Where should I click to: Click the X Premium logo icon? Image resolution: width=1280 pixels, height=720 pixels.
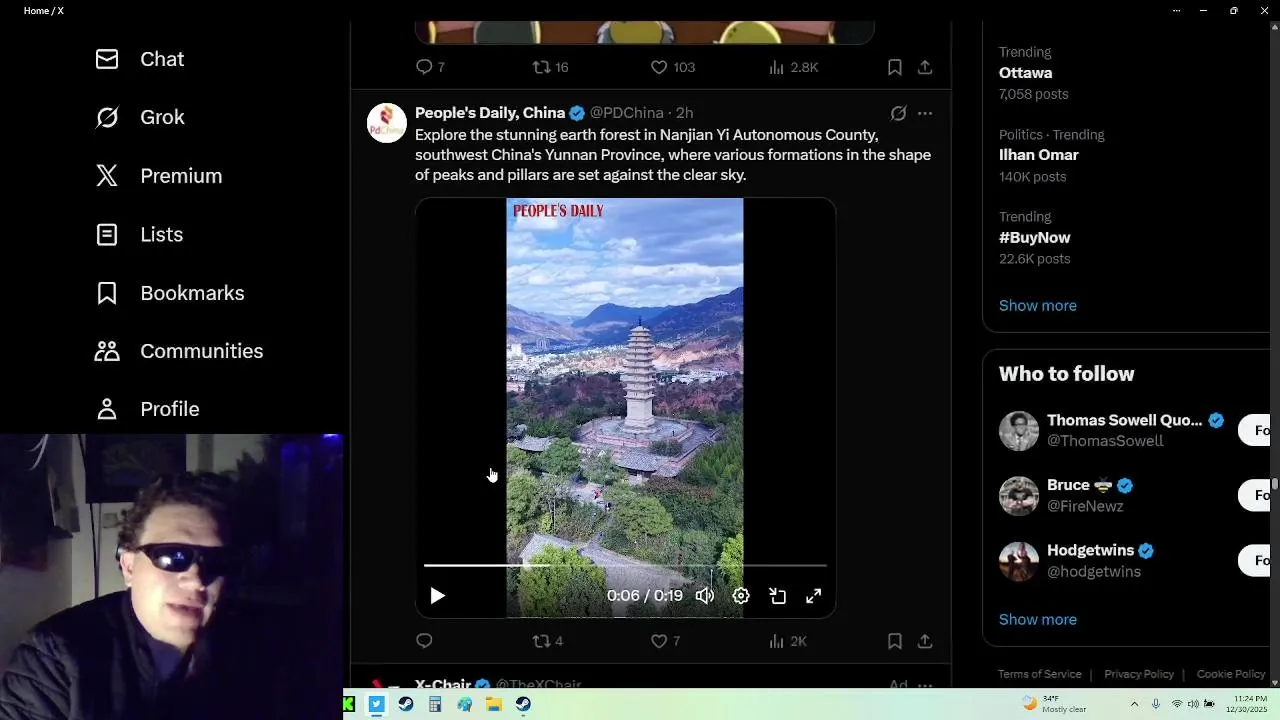107,176
